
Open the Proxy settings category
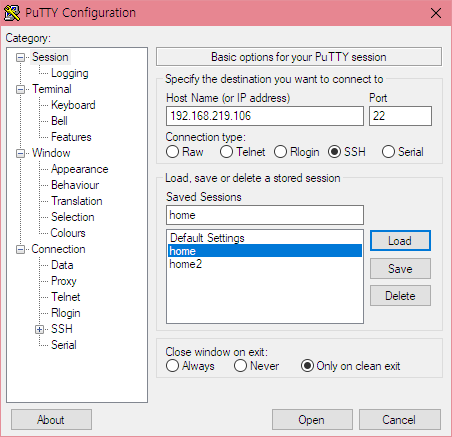64,281
